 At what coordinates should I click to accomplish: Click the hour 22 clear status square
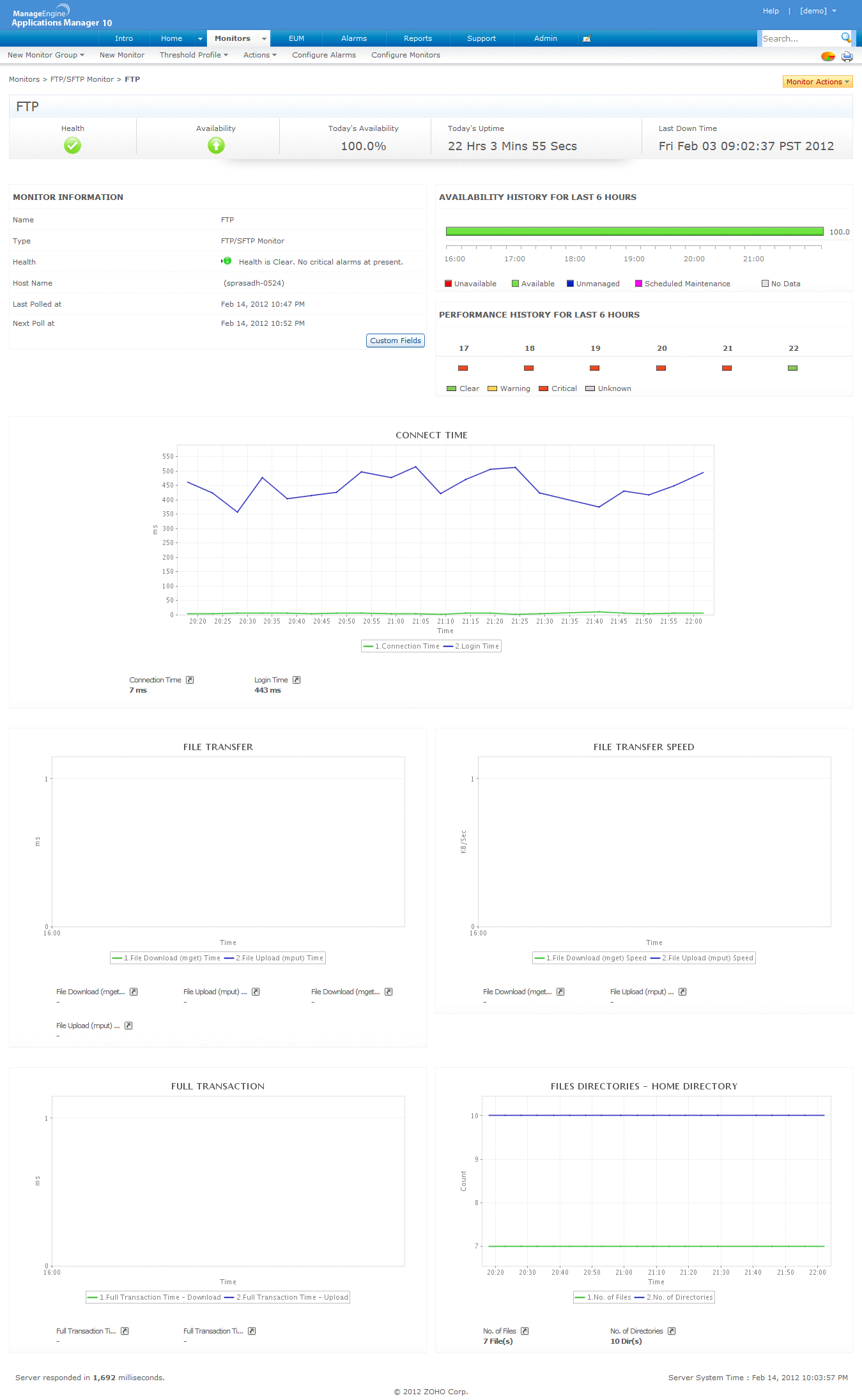click(x=792, y=368)
